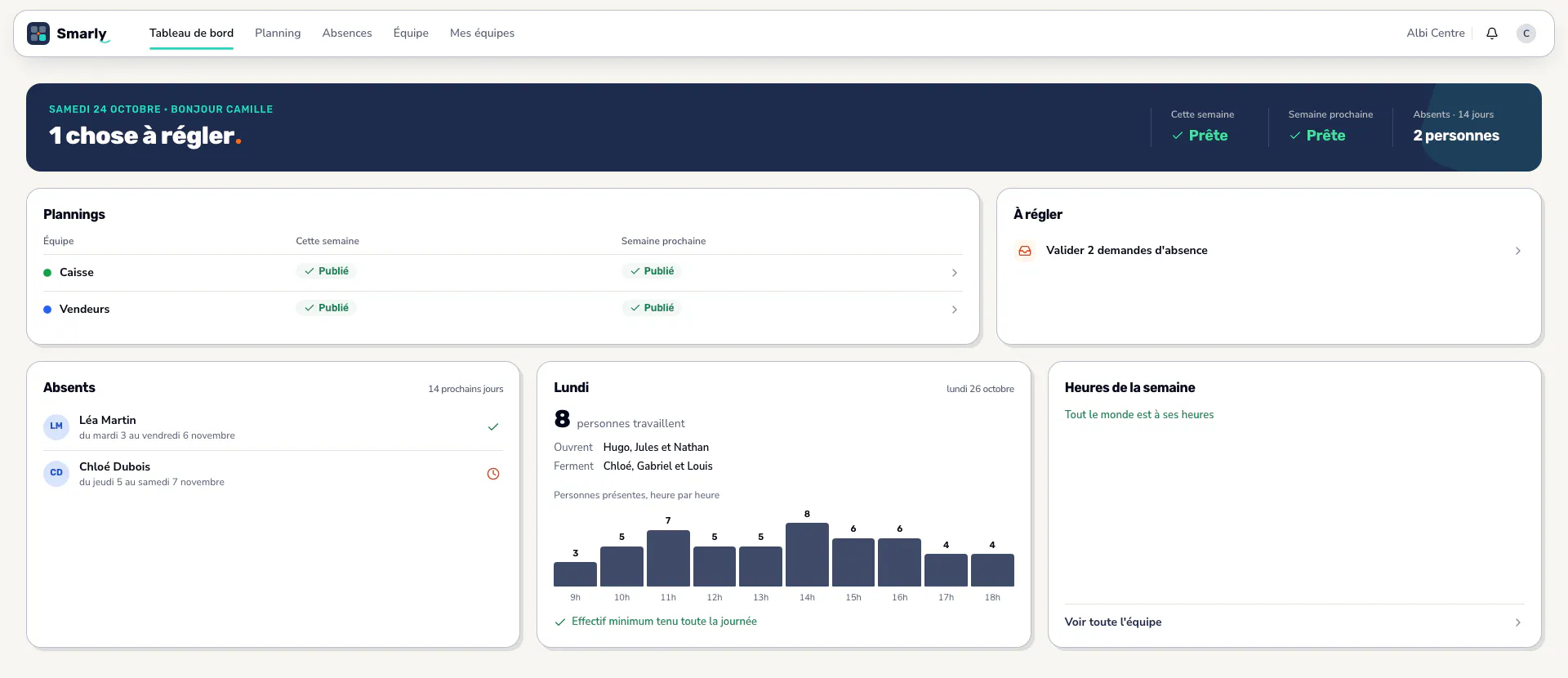This screenshot has height=678, width=1568.
Task: Open the Équipe tab
Action: point(411,33)
